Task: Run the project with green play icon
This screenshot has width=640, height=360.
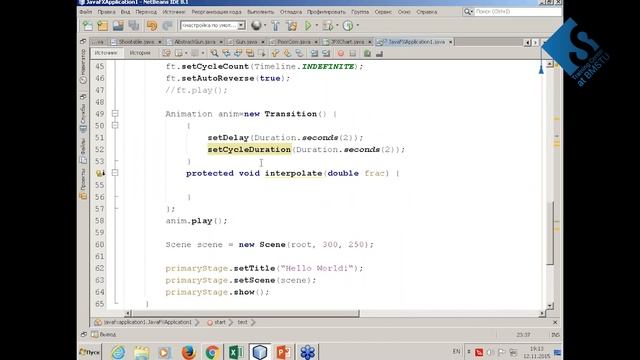Action: click(x=308, y=26)
